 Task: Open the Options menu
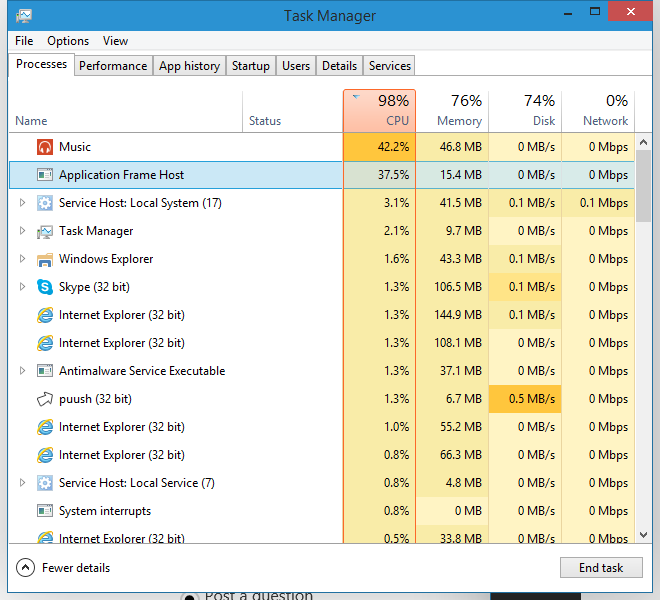68,41
